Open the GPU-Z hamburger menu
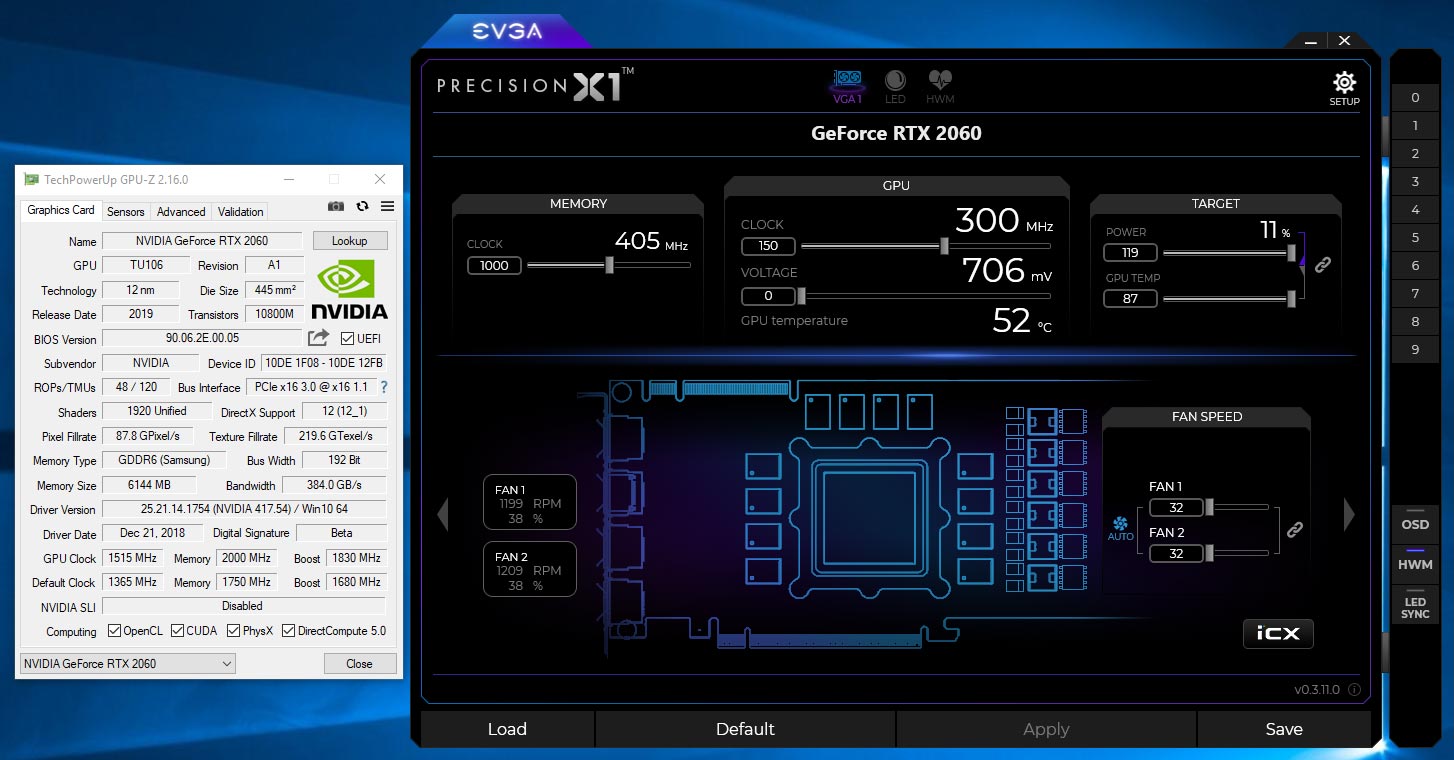Image resolution: width=1454 pixels, height=760 pixels. click(387, 206)
